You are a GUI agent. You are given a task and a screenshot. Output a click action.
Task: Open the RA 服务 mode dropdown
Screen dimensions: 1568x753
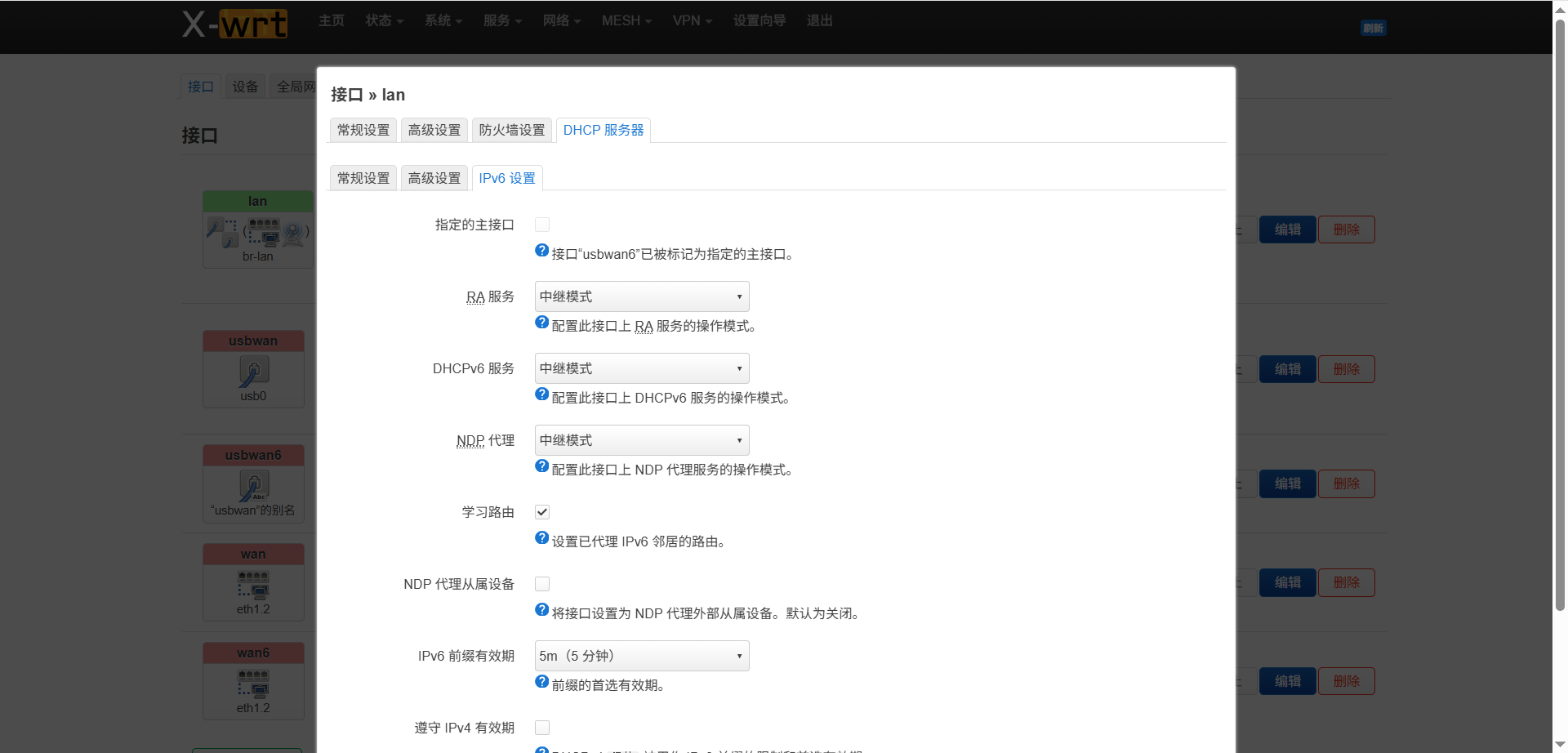641,296
